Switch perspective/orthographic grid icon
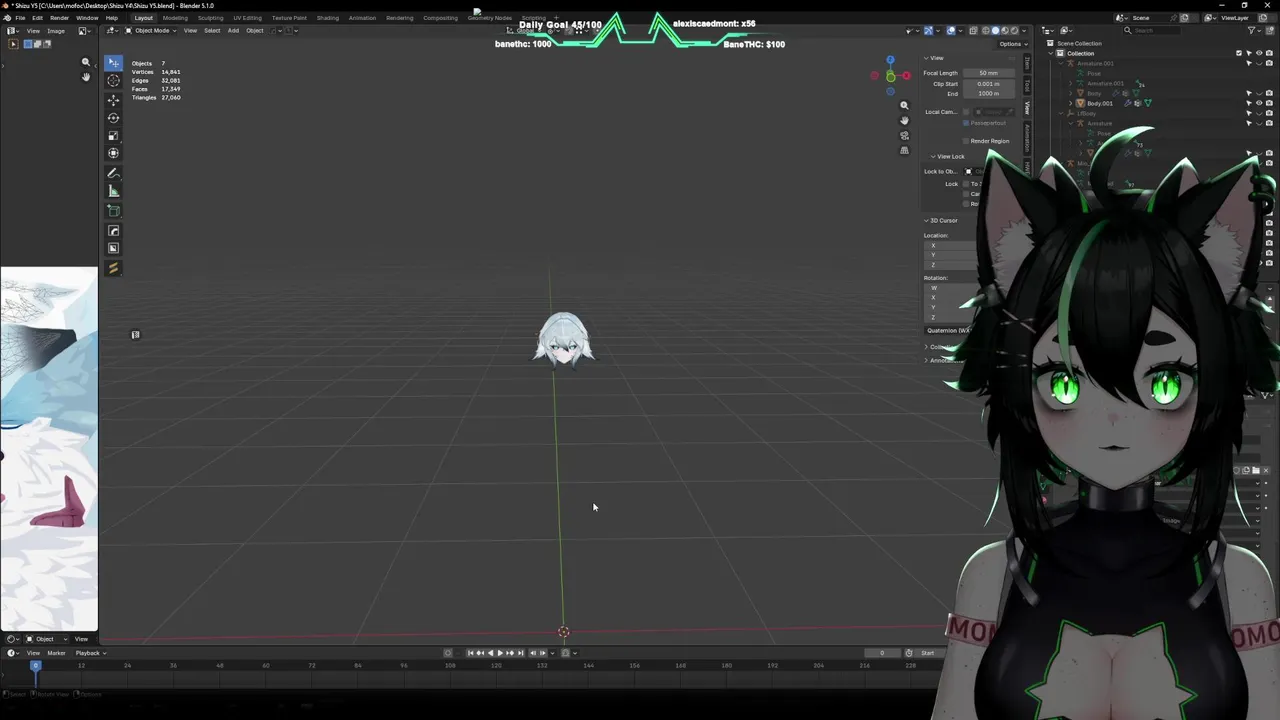Screen dimensions: 1280x720 click(904, 151)
